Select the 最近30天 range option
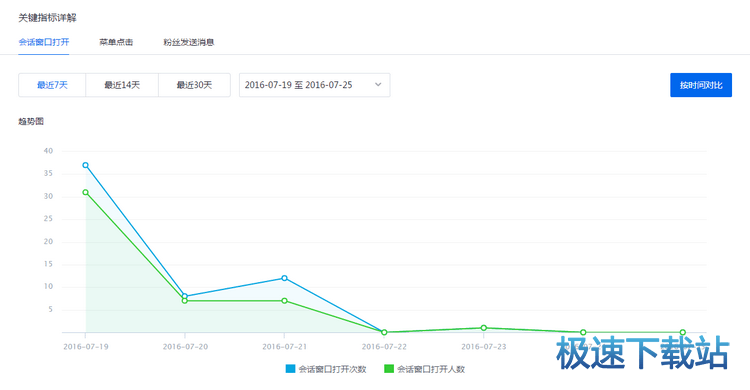The width and height of the screenshot is (750, 390). pos(194,85)
